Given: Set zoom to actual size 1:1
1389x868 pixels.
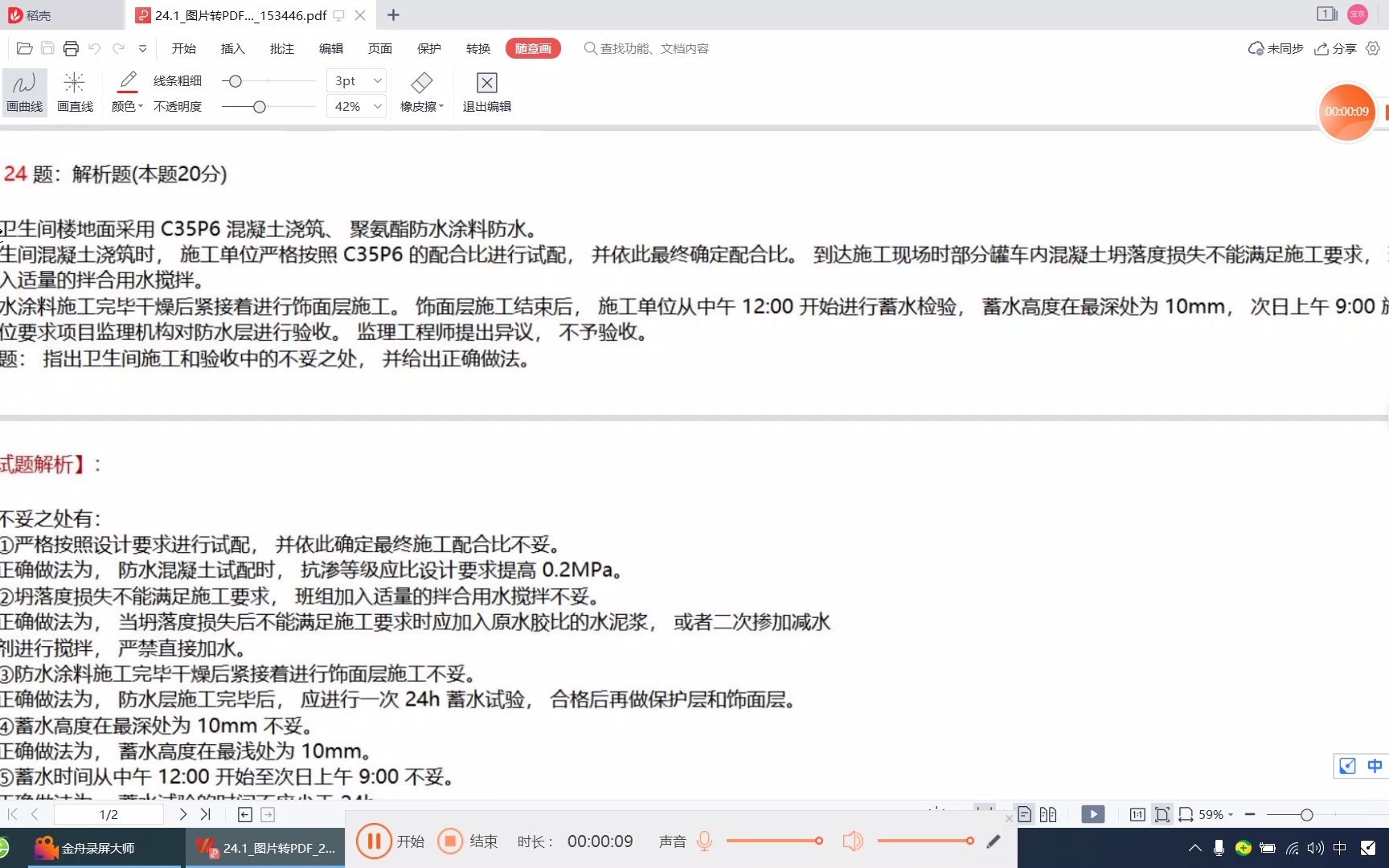Looking at the screenshot, I should 1137,814.
